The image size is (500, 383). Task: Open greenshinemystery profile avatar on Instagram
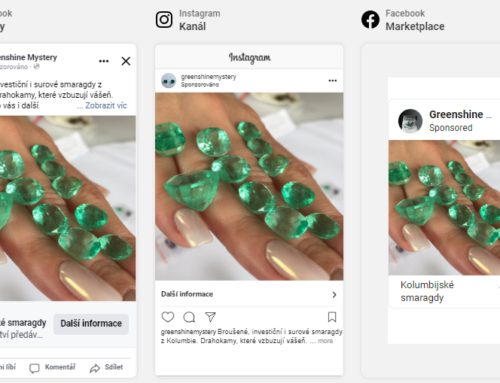(168, 81)
